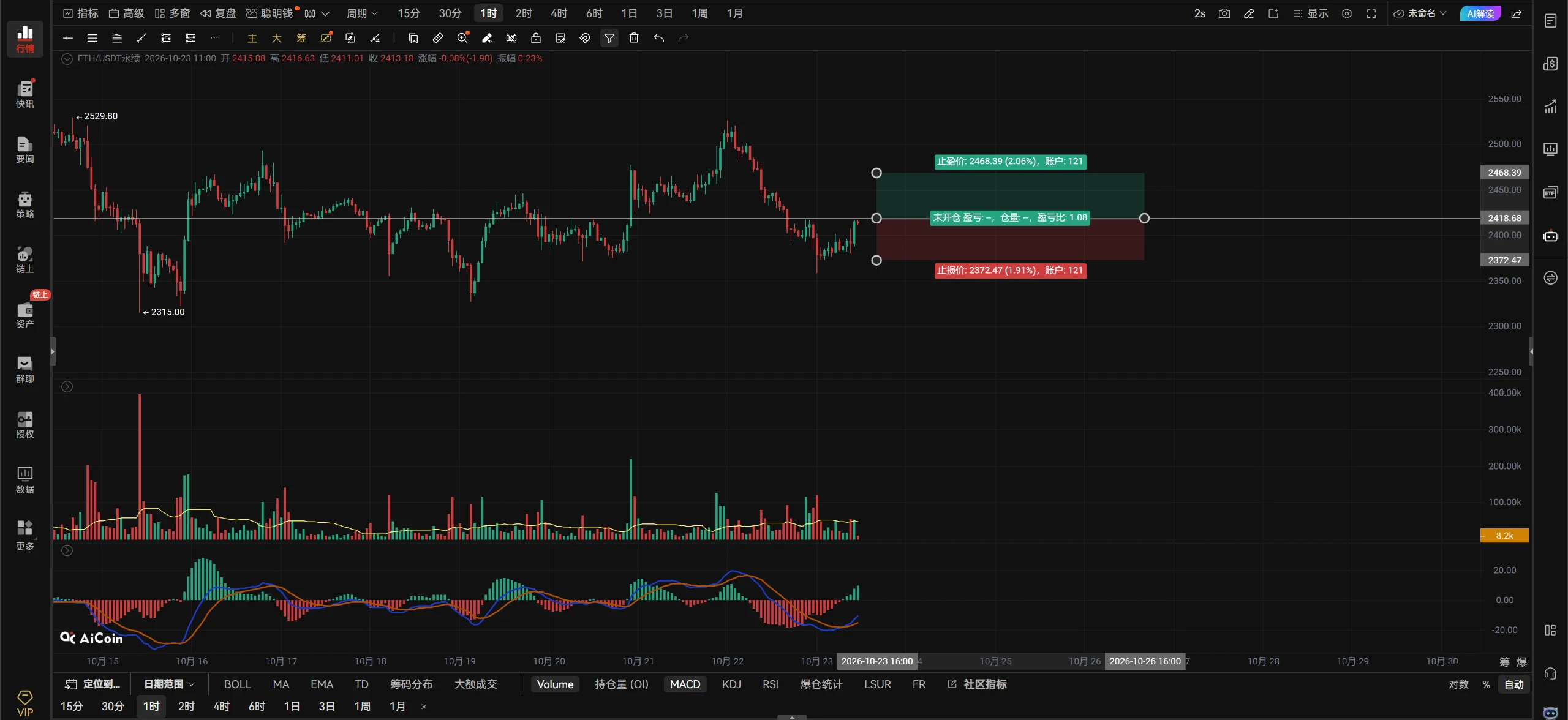
Task: Open the 策略 strategy sidebar icon
Action: [x=24, y=204]
